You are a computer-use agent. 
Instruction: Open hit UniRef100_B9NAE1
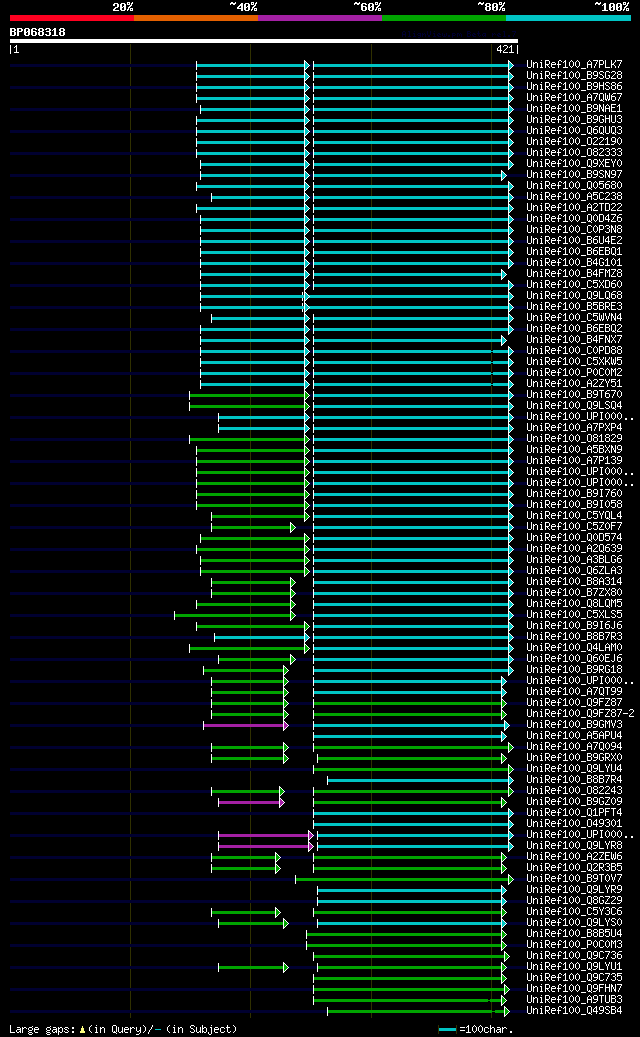574,108
